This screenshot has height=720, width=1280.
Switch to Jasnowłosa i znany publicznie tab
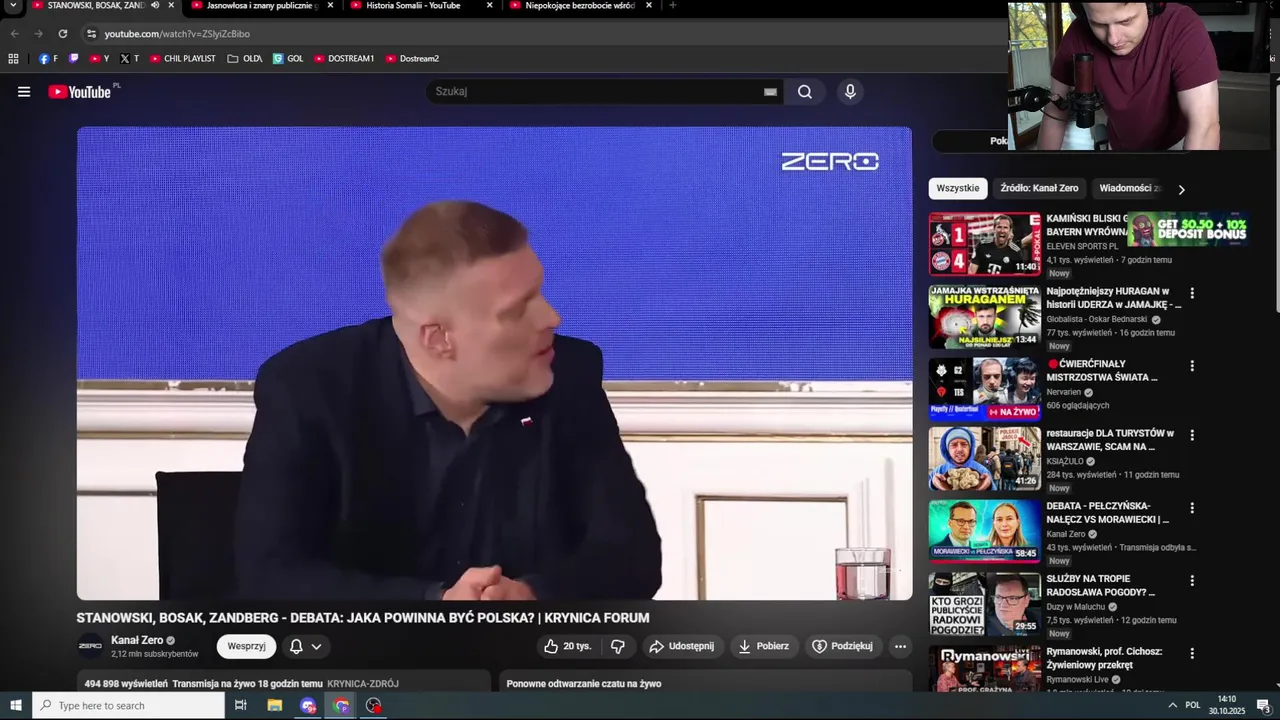click(262, 6)
